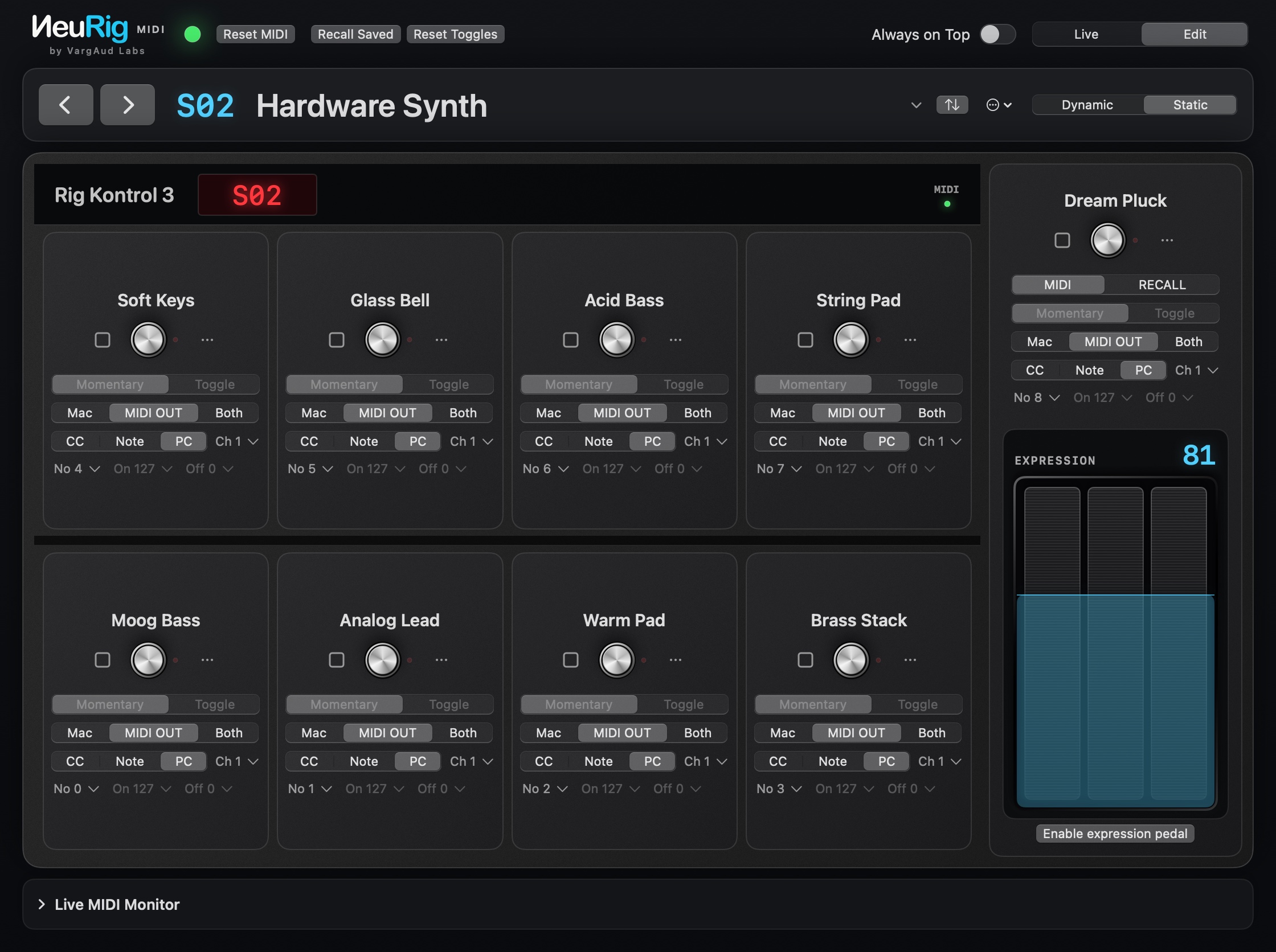The height and width of the screenshot is (952, 1276).
Task: Switch to Edit mode tab
Action: (1195, 34)
